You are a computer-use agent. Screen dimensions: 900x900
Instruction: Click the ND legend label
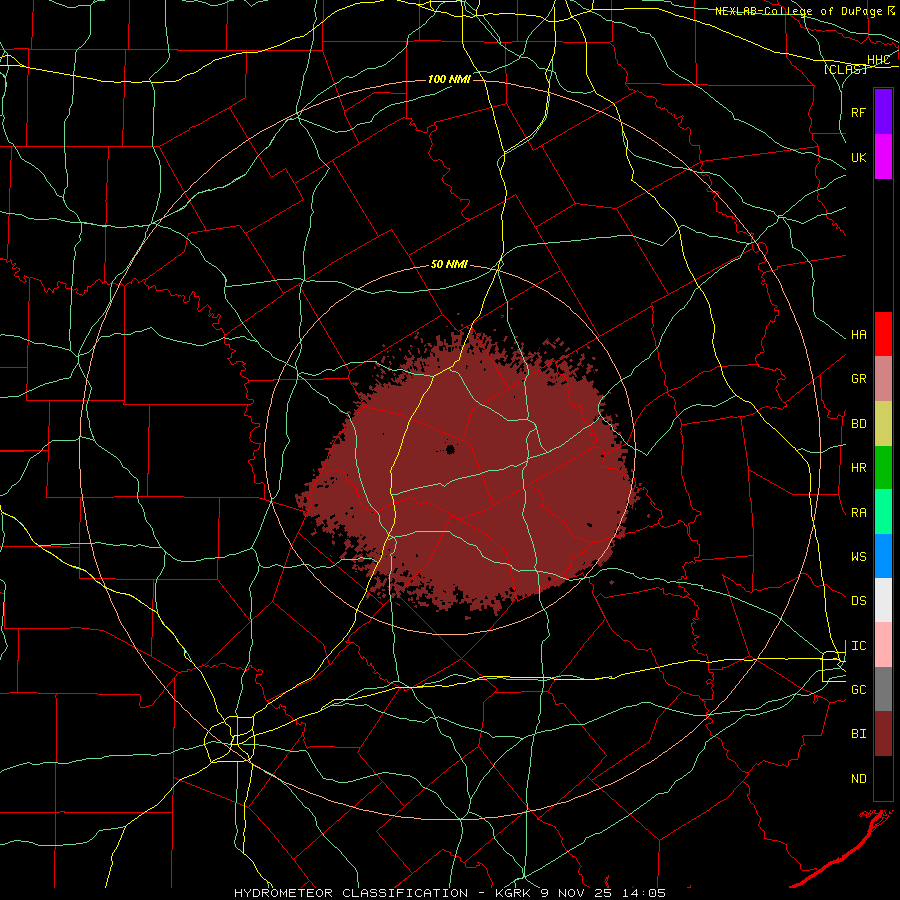[858, 778]
